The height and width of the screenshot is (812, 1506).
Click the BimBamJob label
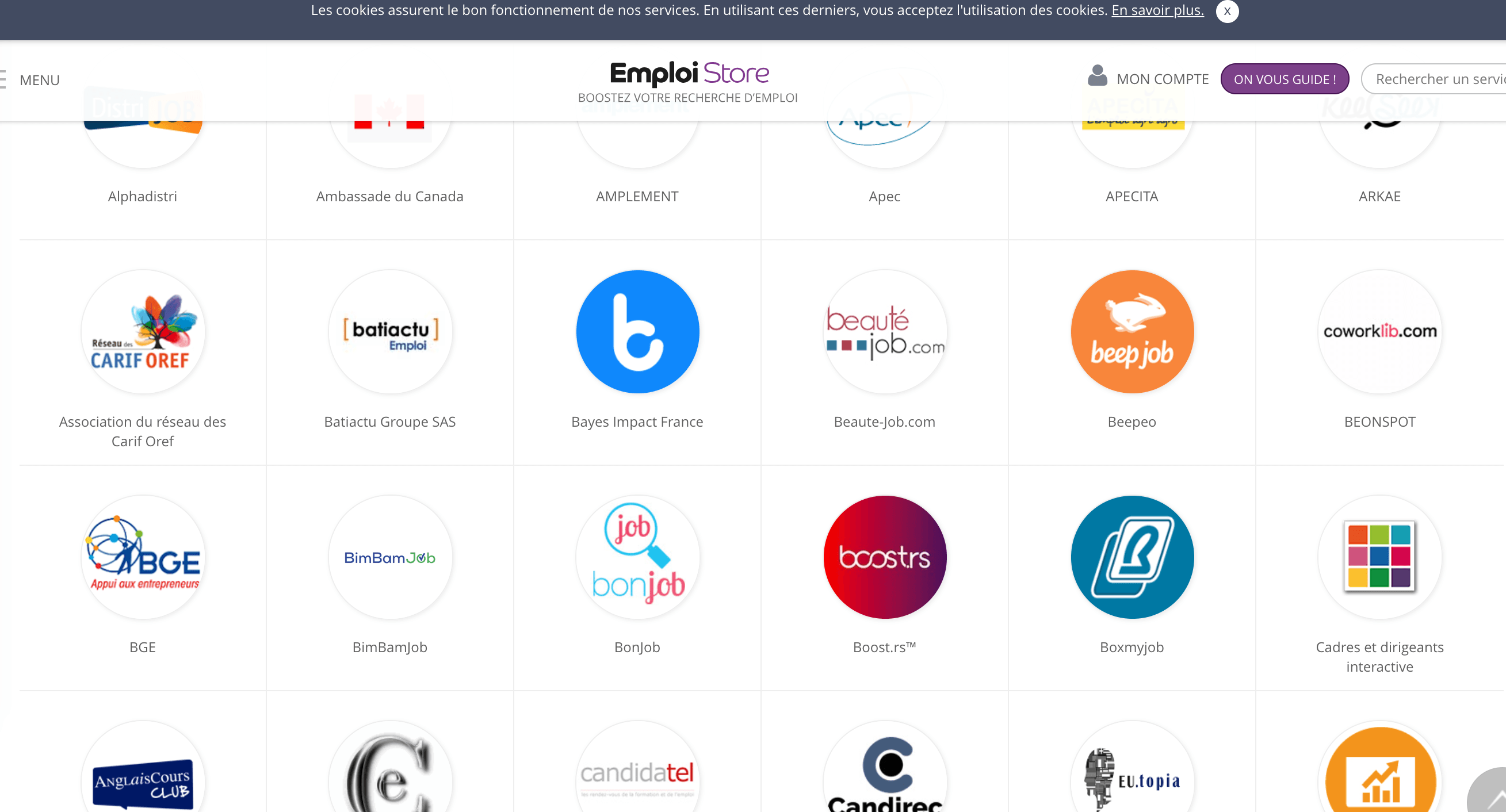point(390,647)
